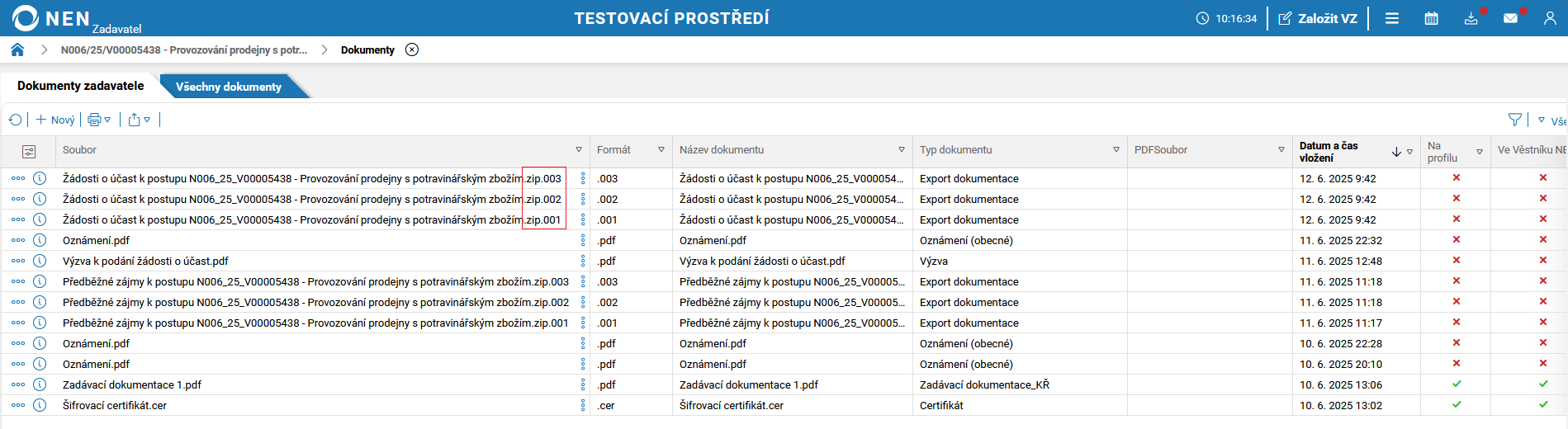Click Na profilu checkmark for Zadávací dokumentace 1.pdf
Viewport: 1568px width, 429px height.
pyautogui.click(x=1457, y=384)
